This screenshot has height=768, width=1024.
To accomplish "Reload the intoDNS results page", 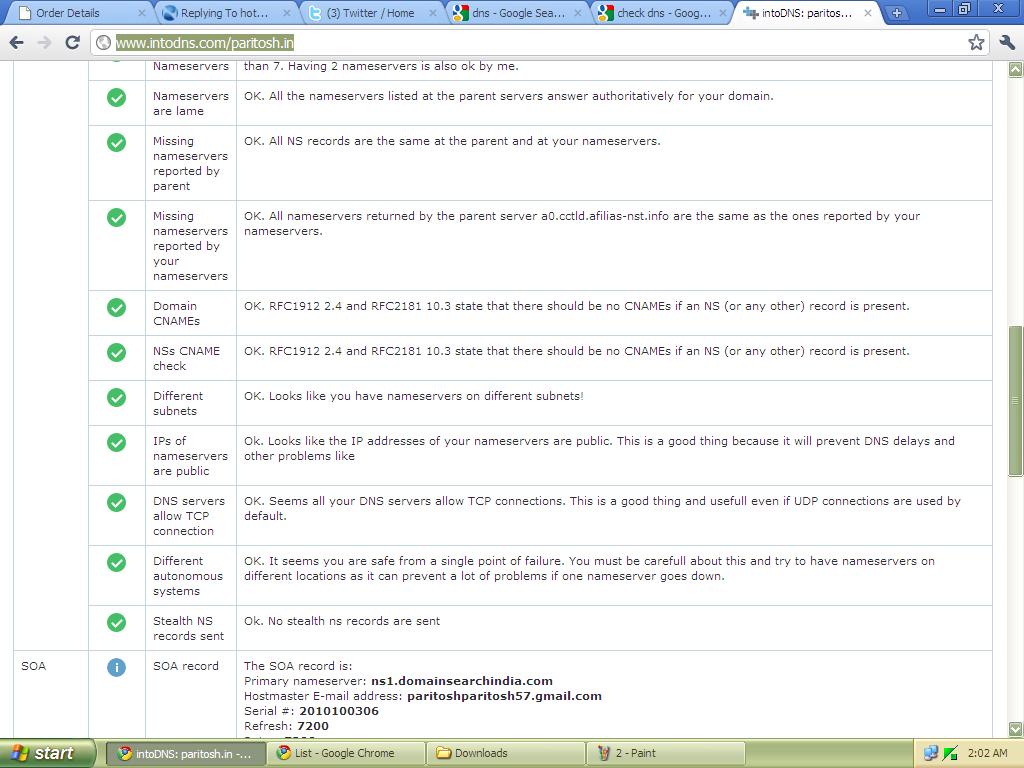I will tap(70, 43).
